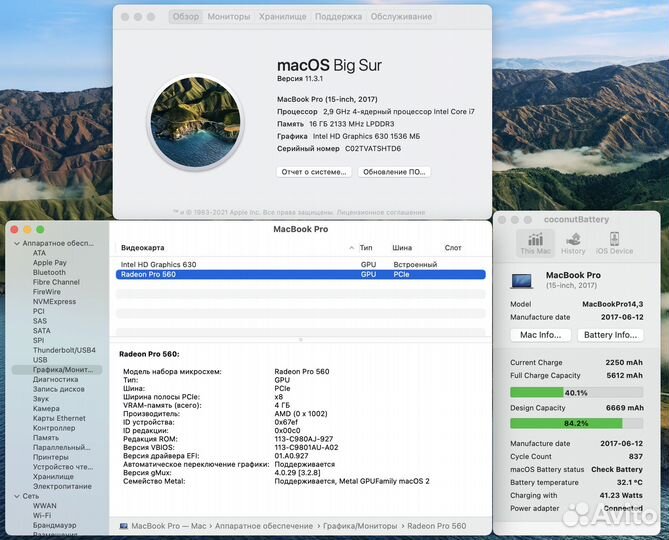Image resolution: width=669 pixels, height=540 pixels.
Task: Select Графика/Мониторы in the sidebar
Action: click(57, 370)
